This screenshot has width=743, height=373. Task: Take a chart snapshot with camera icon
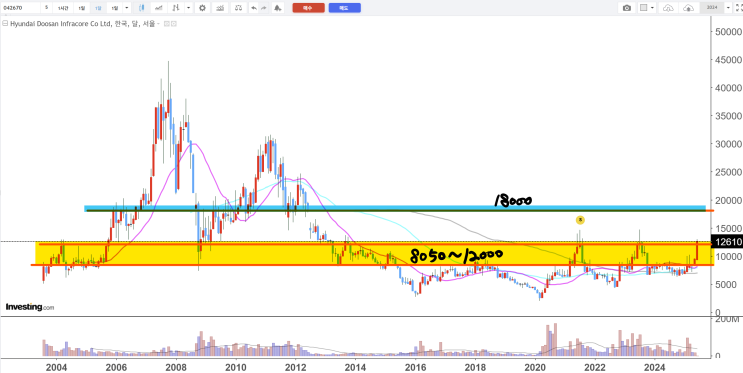[x=627, y=8]
